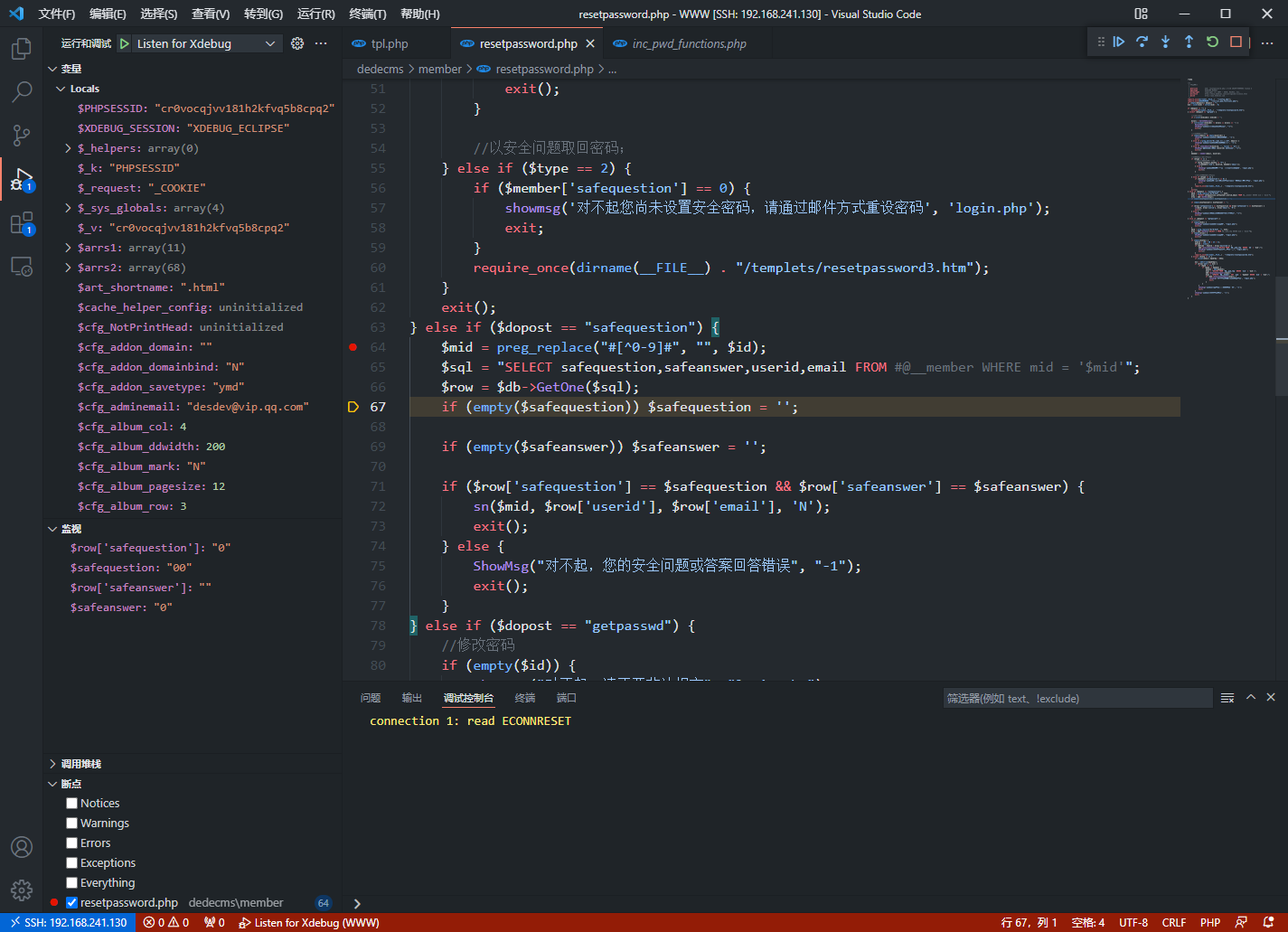Screen dimensions: 1288x932
Task: Click the Restart debug session icon
Action: tap(1213, 42)
